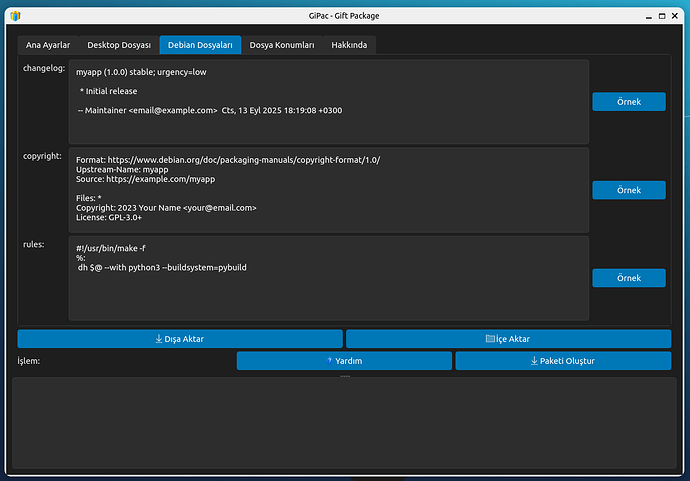Click the 'License: GPL-3.0+' line

pos(109,217)
